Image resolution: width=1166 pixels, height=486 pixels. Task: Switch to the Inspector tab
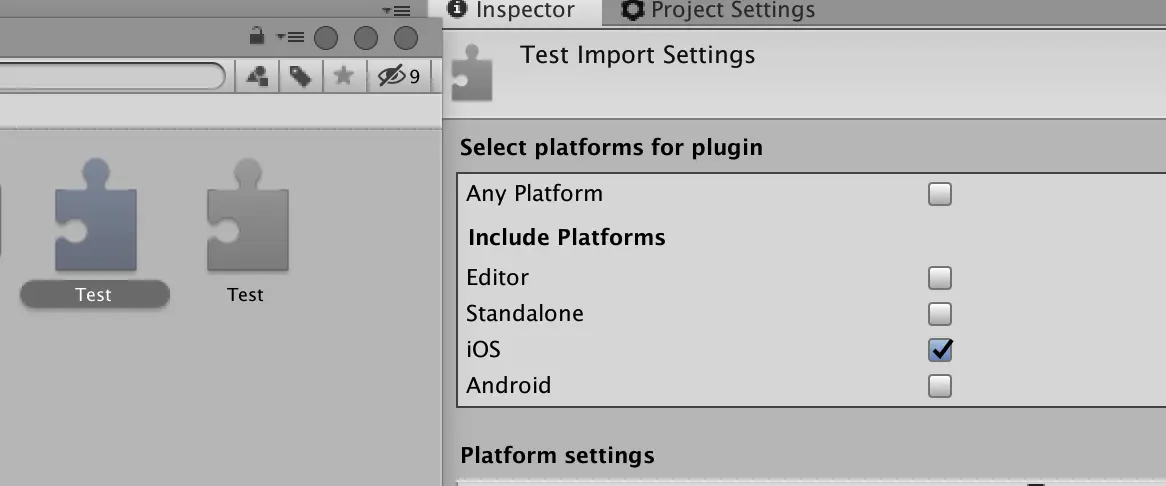pos(514,10)
